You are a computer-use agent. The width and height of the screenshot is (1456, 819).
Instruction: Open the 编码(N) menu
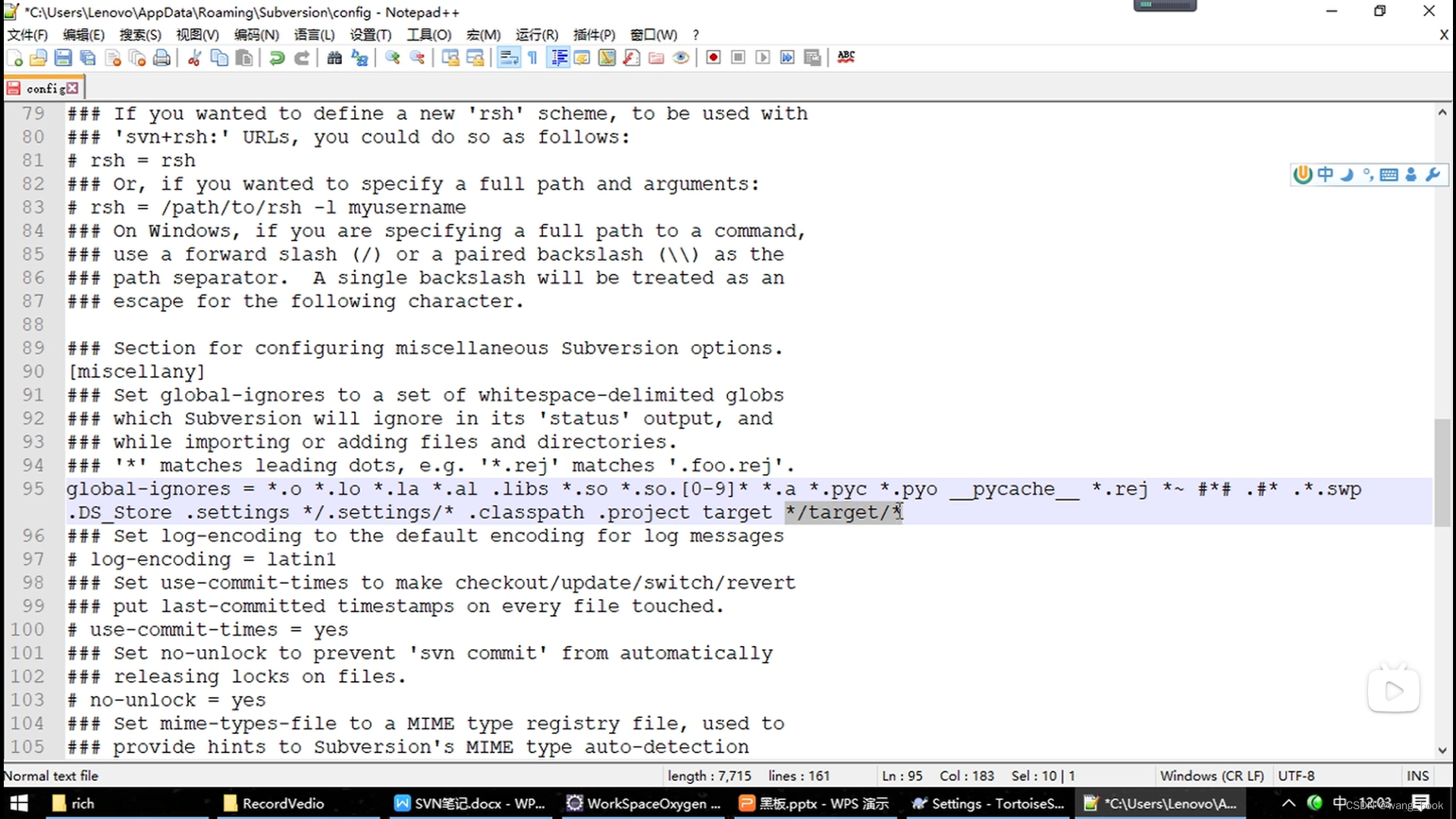point(256,35)
